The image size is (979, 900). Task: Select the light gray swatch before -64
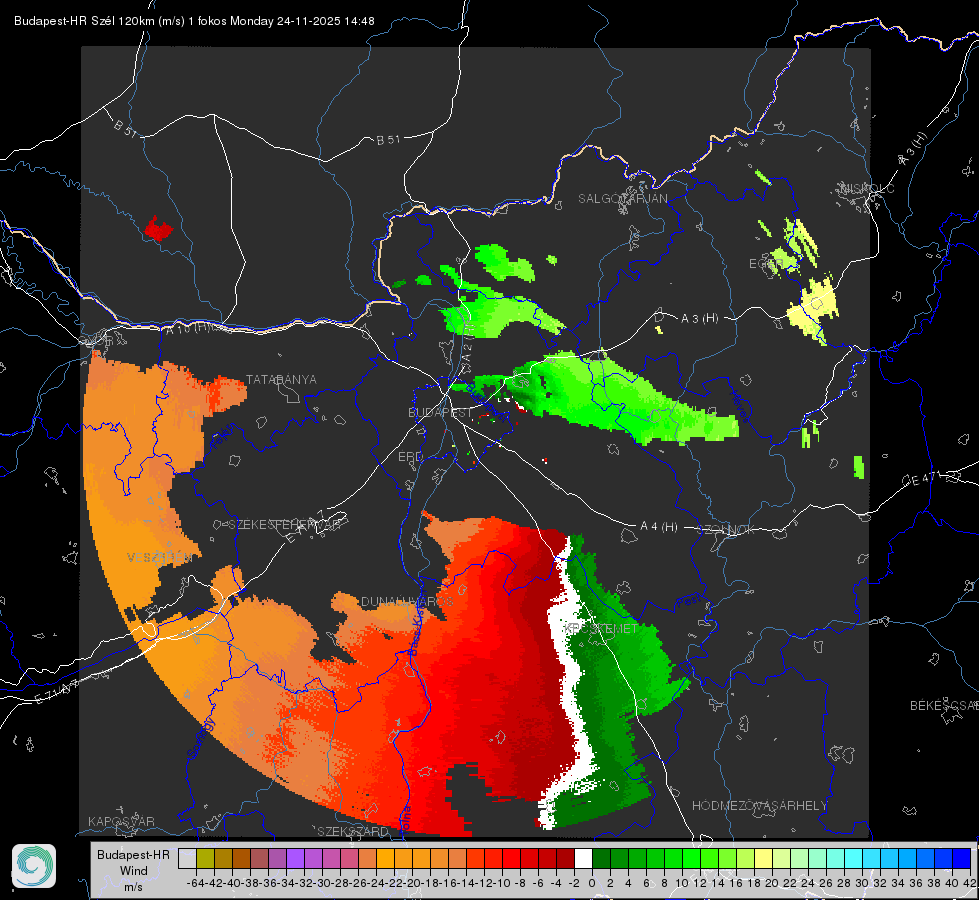coord(187,859)
